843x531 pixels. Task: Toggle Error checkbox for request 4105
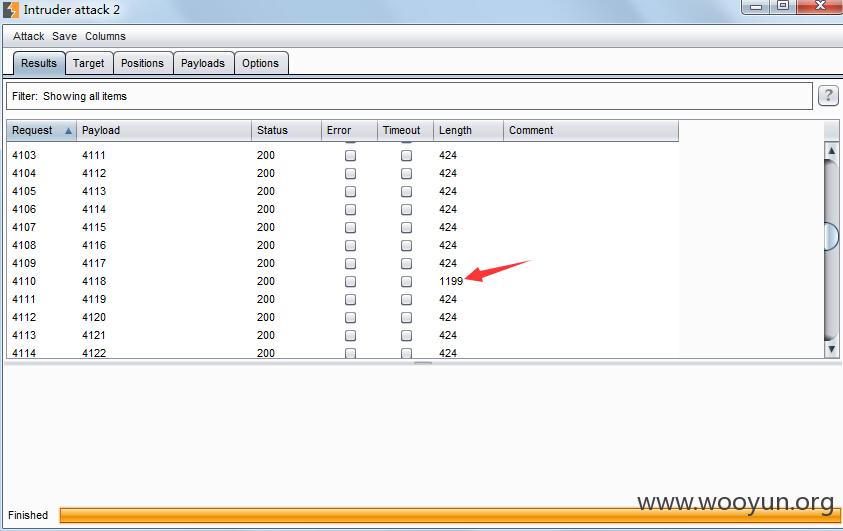[x=351, y=191]
